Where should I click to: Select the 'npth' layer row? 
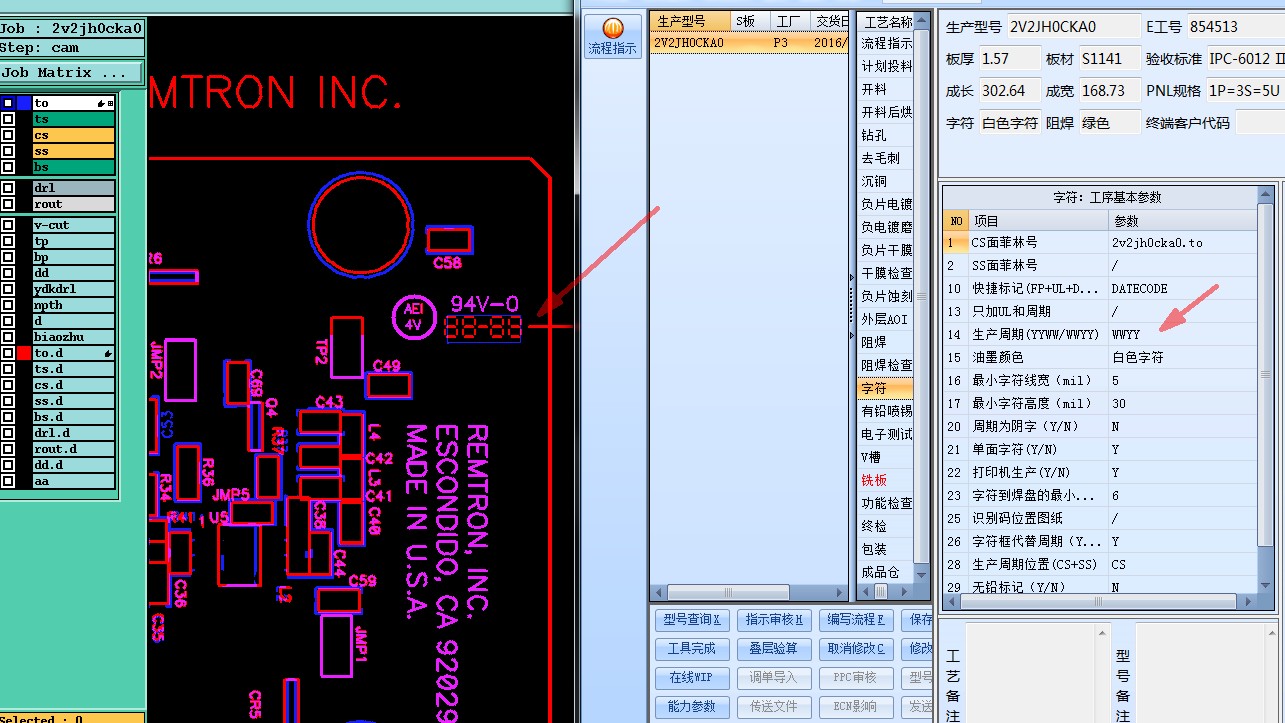[x=73, y=305]
